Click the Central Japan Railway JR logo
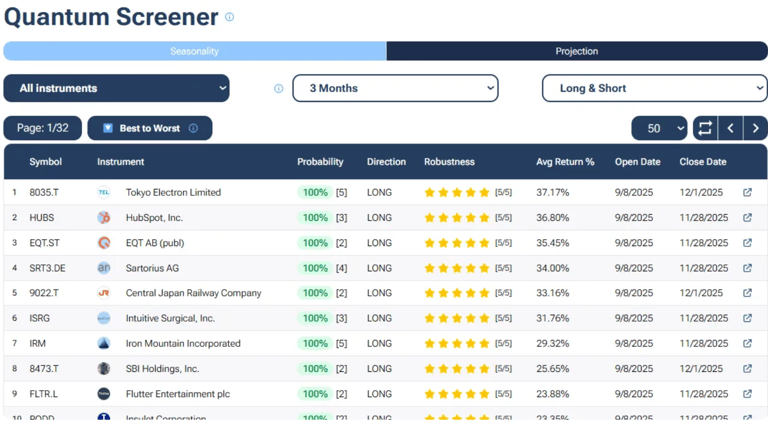768x428 pixels. coord(104,293)
